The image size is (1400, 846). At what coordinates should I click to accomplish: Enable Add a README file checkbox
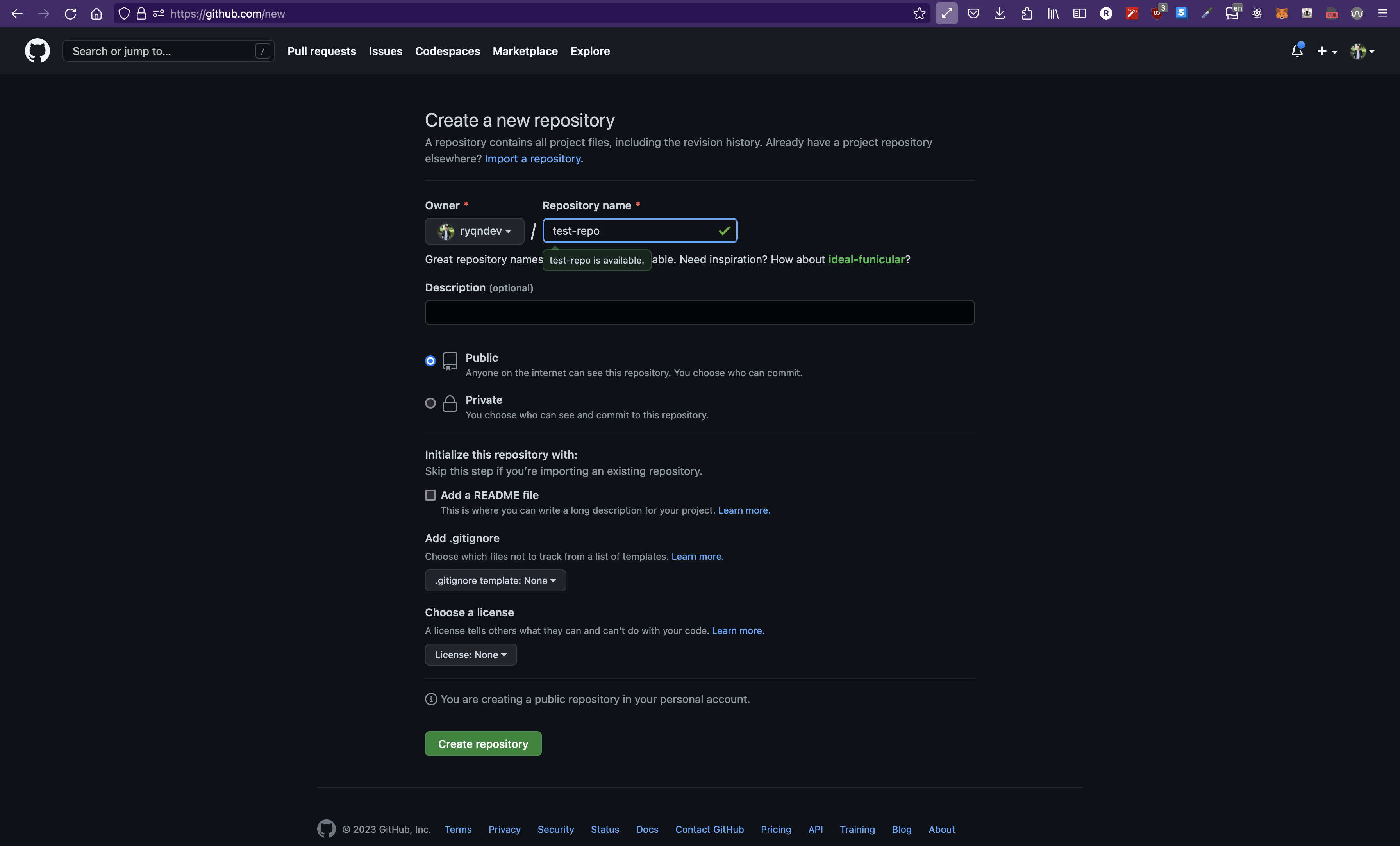(431, 495)
